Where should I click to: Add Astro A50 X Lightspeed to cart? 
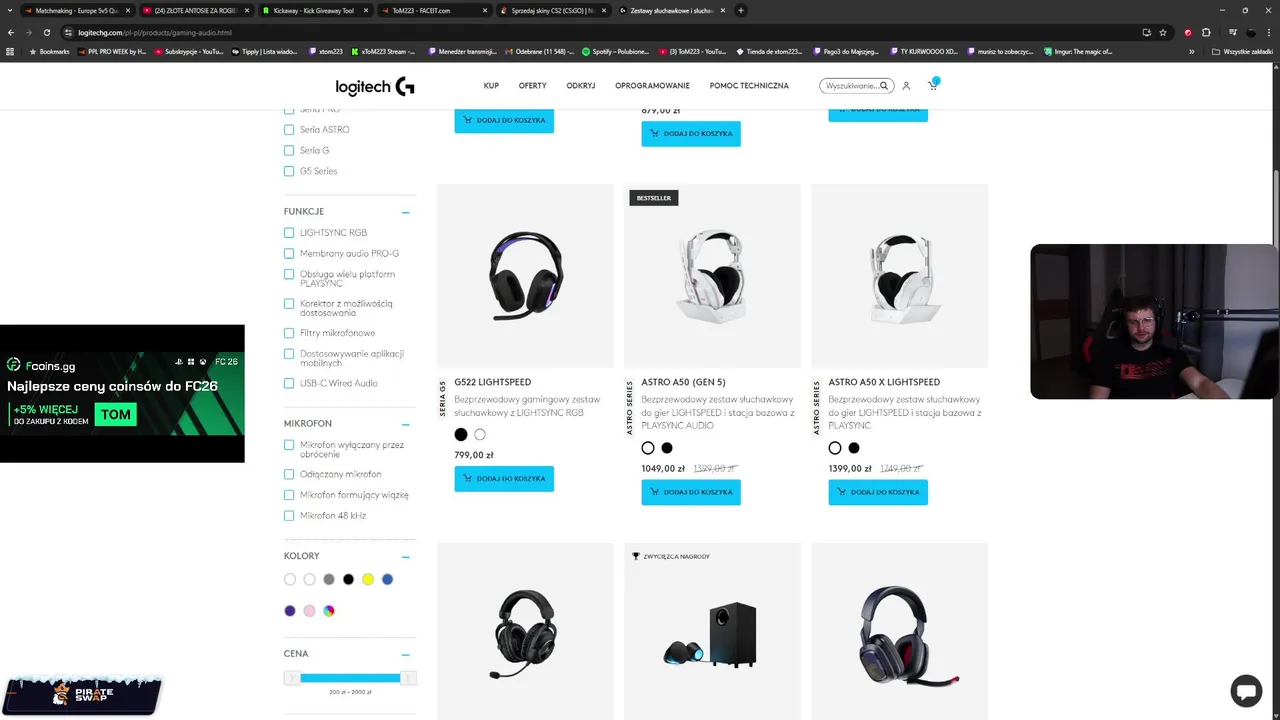(x=878, y=492)
